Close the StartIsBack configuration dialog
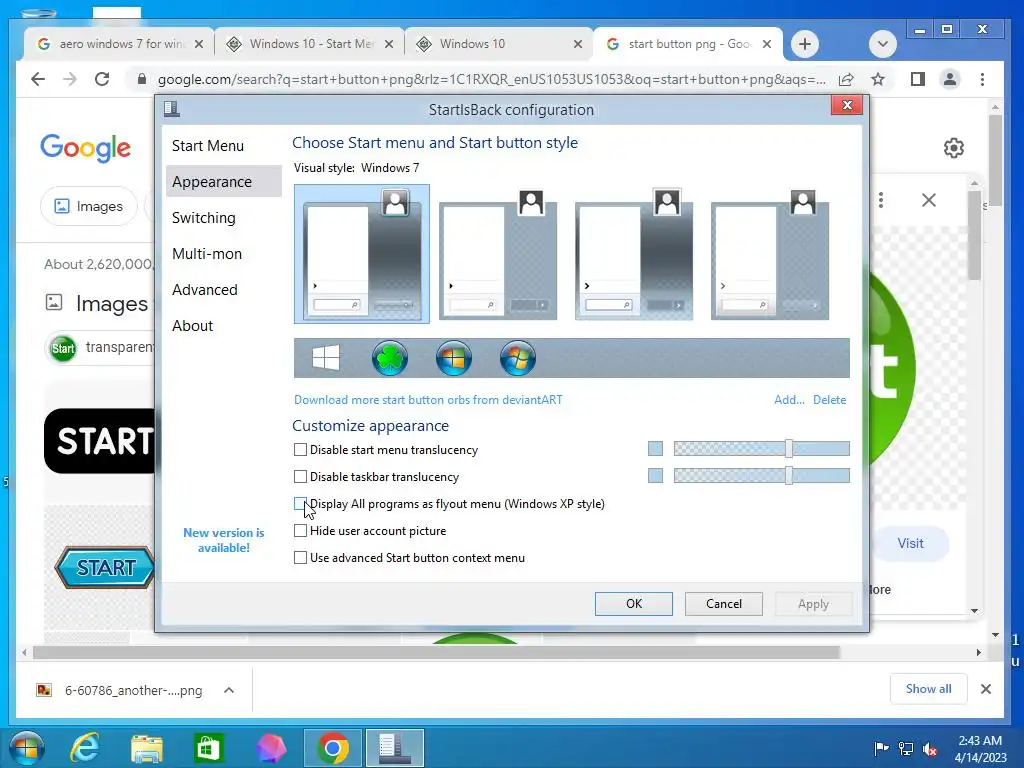1024x768 pixels. point(847,105)
